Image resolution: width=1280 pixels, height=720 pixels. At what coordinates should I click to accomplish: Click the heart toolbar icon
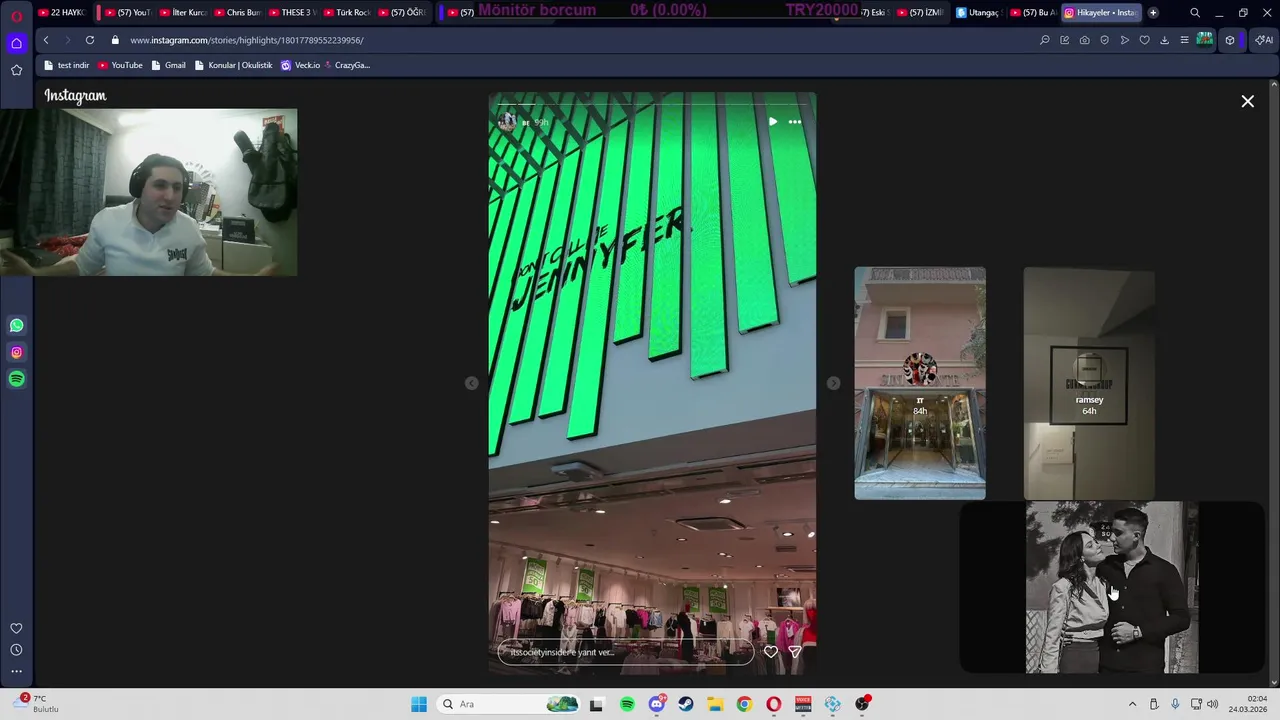pos(1145,40)
